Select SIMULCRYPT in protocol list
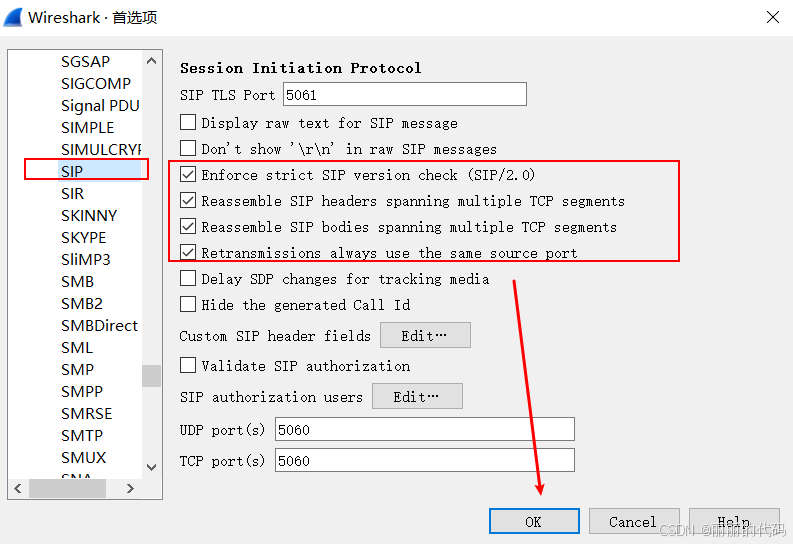793x544 pixels. click(x=101, y=150)
